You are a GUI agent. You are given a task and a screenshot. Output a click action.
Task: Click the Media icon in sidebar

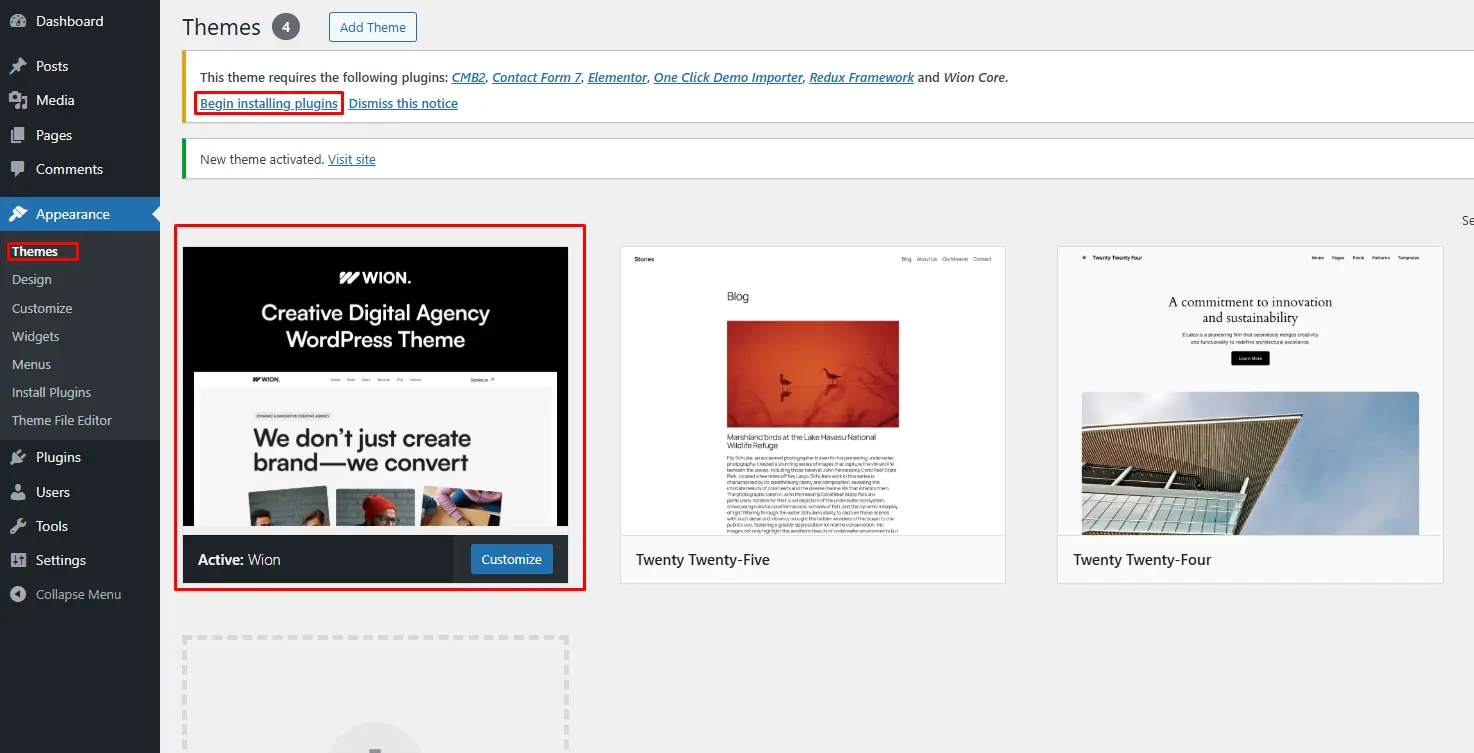click(18, 100)
